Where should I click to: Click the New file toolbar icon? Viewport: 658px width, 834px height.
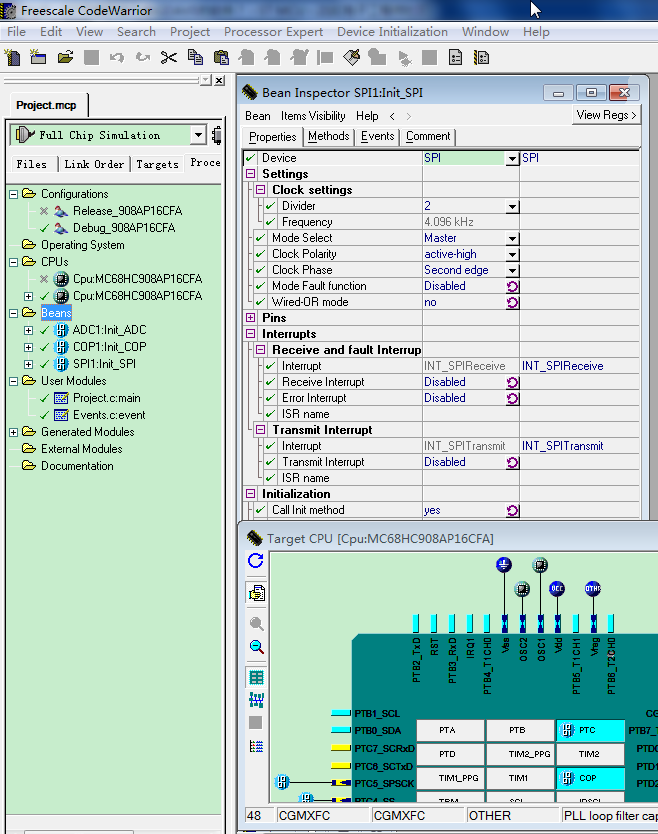(12, 57)
